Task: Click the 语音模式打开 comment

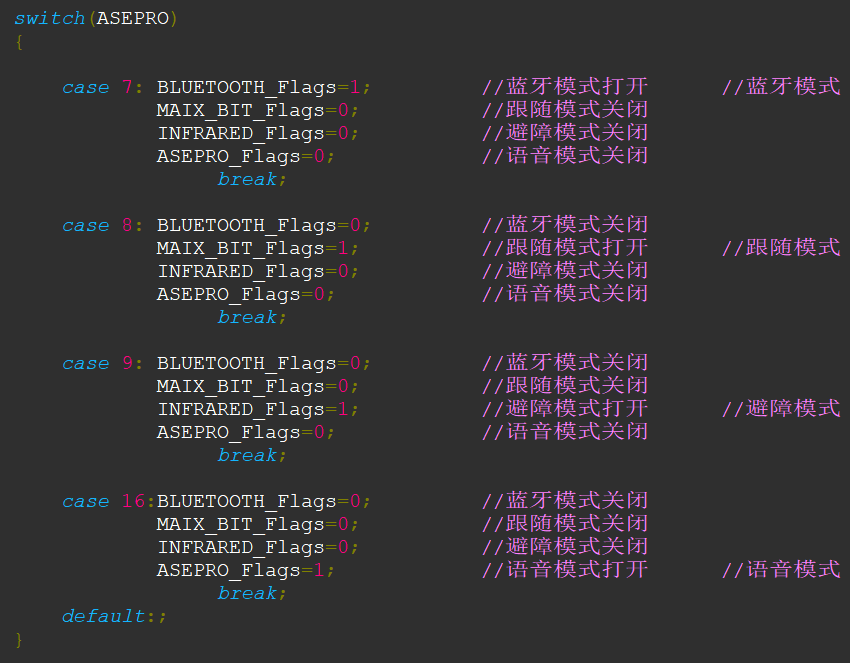Action: [x=565, y=570]
